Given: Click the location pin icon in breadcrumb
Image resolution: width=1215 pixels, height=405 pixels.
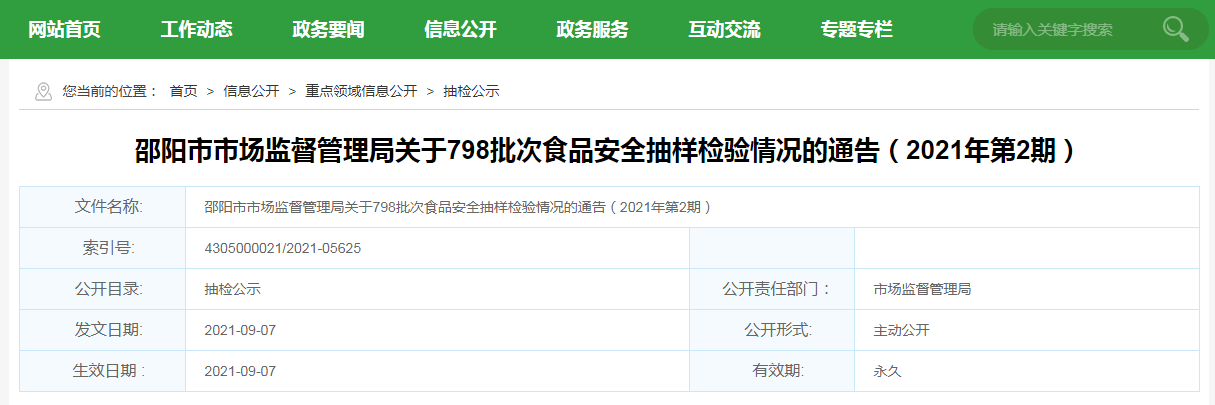Looking at the screenshot, I should 43,91.
